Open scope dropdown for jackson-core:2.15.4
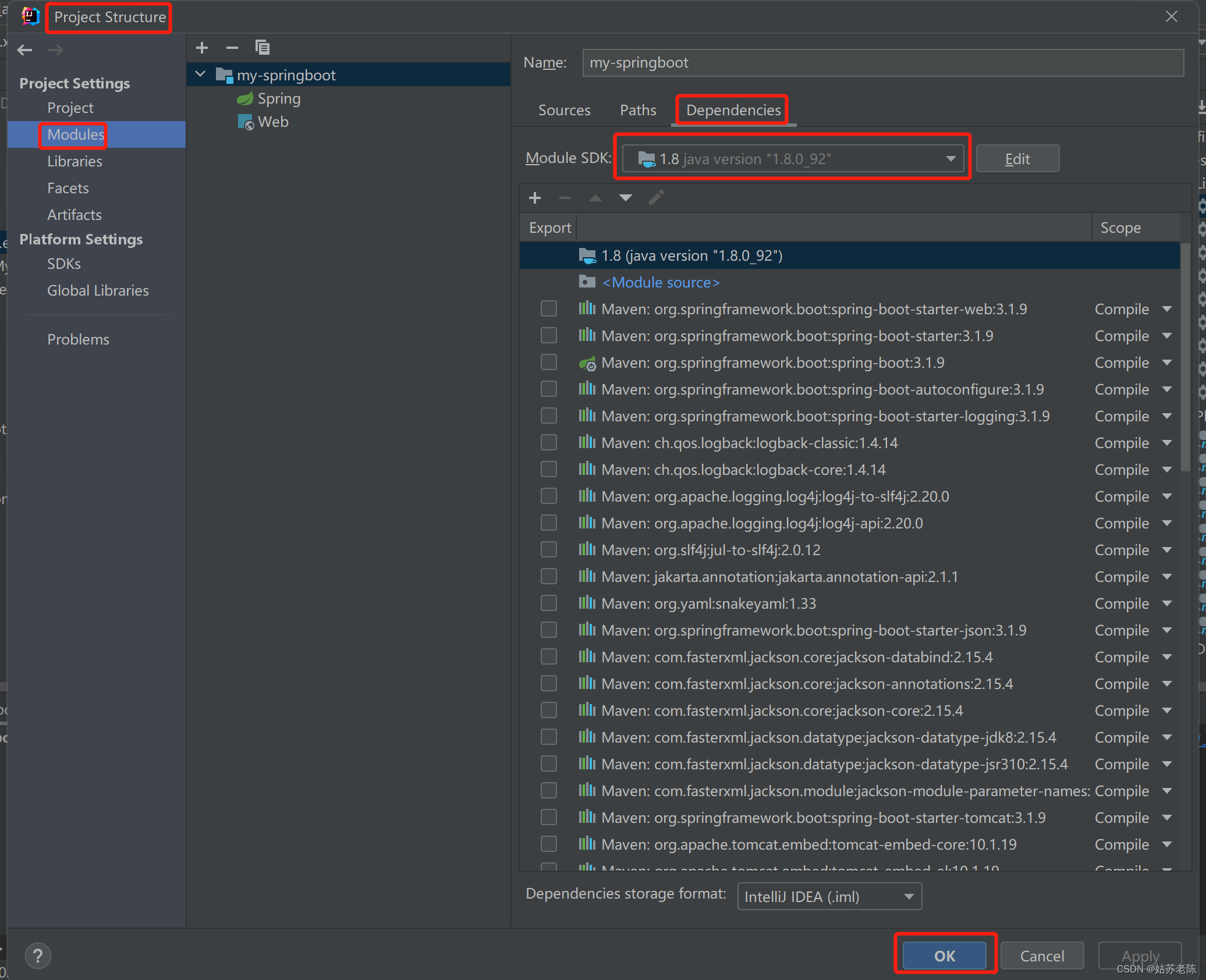This screenshot has height=980, width=1206. (1167, 711)
